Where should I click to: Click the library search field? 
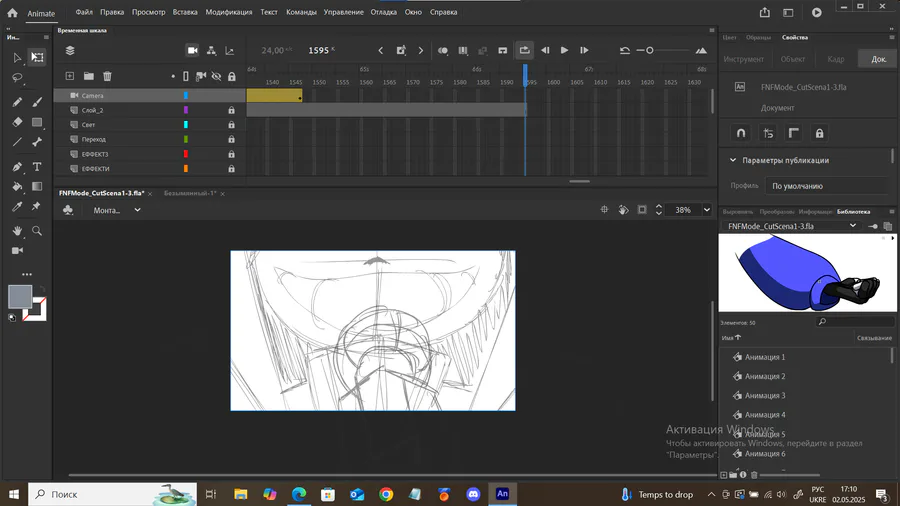pos(855,322)
